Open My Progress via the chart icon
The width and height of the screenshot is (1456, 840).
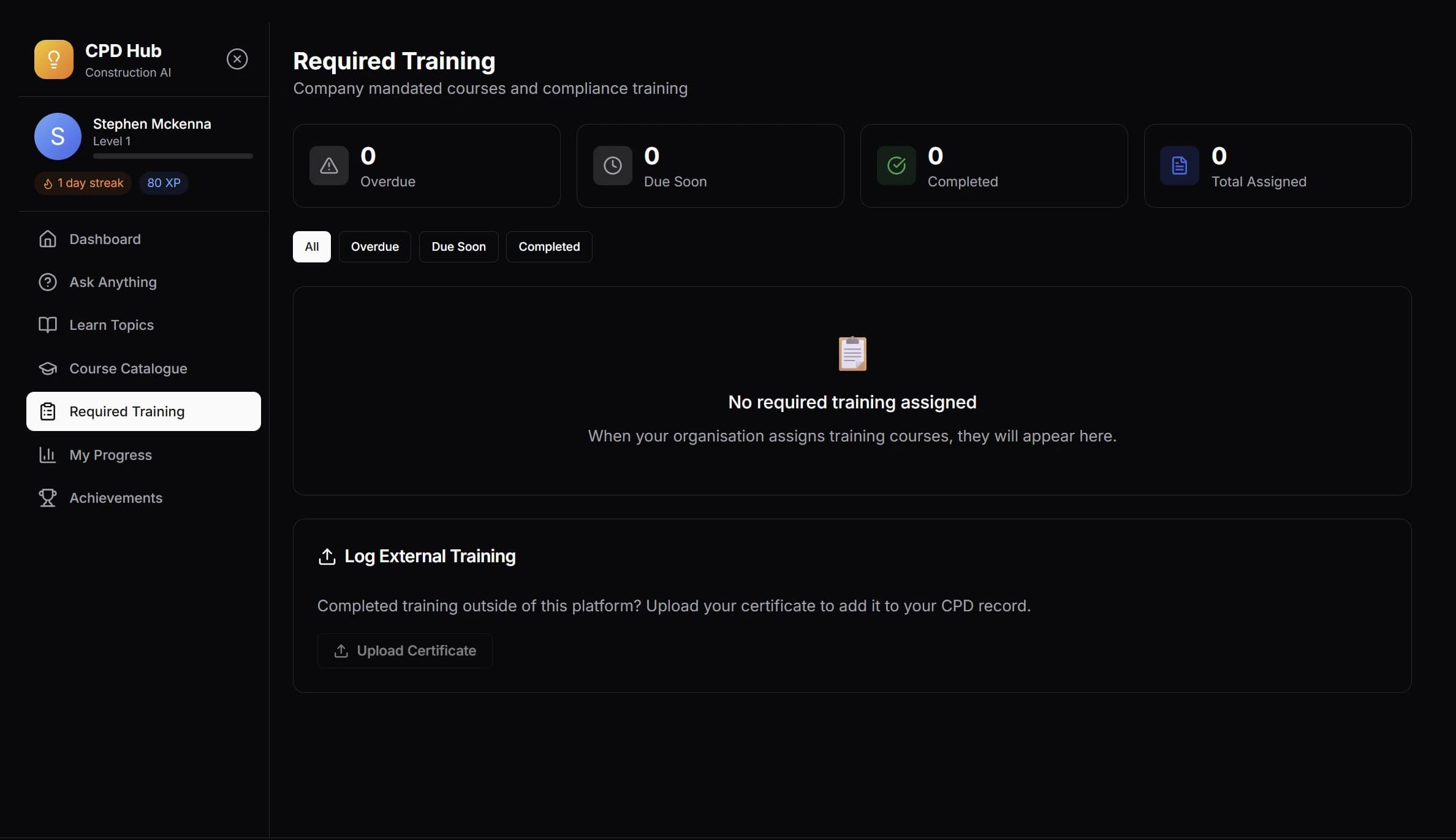(47, 454)
